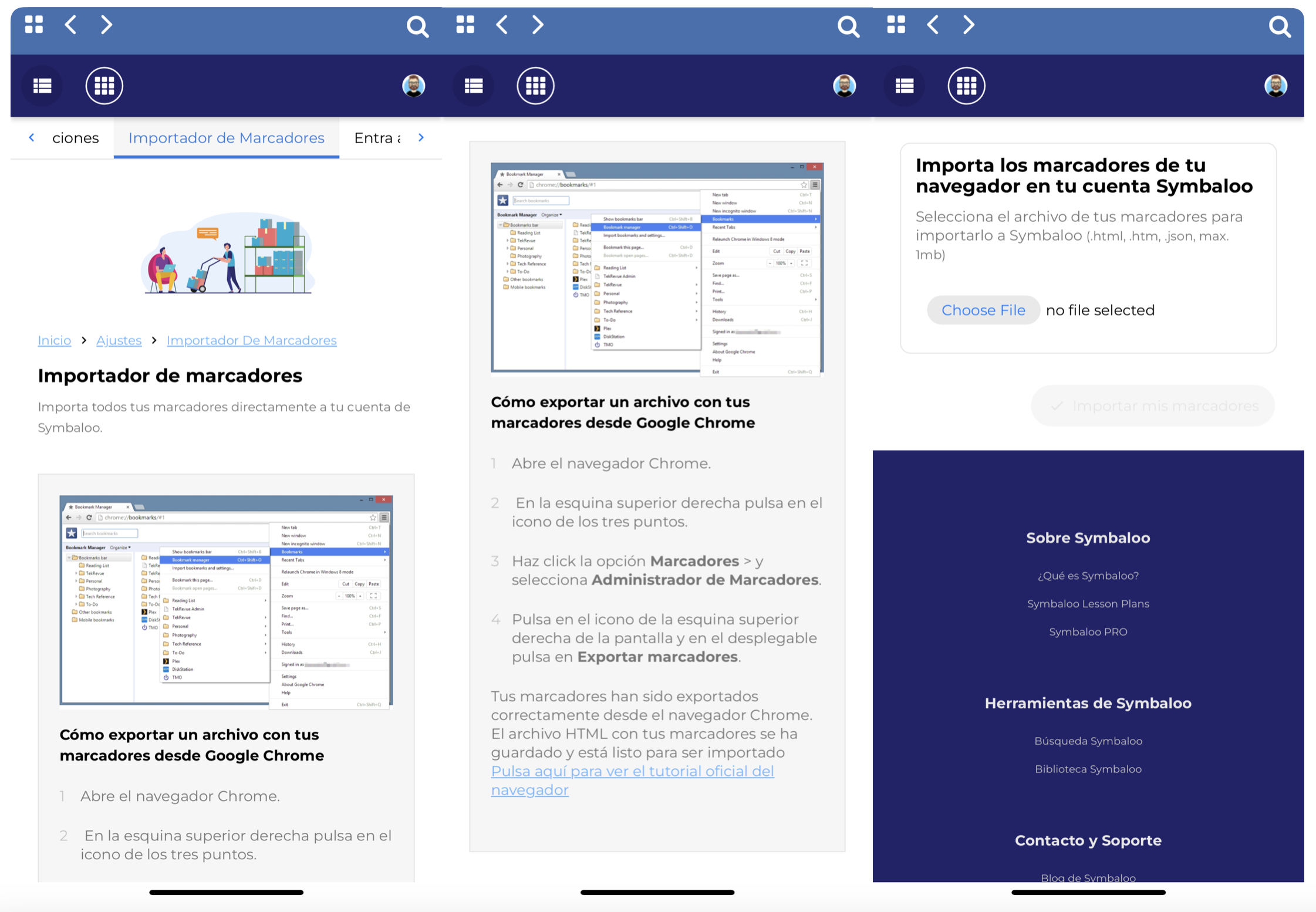This screenshot has height=912, width=1316.
Task: Click the Choose File button
Action: [983, 310]
